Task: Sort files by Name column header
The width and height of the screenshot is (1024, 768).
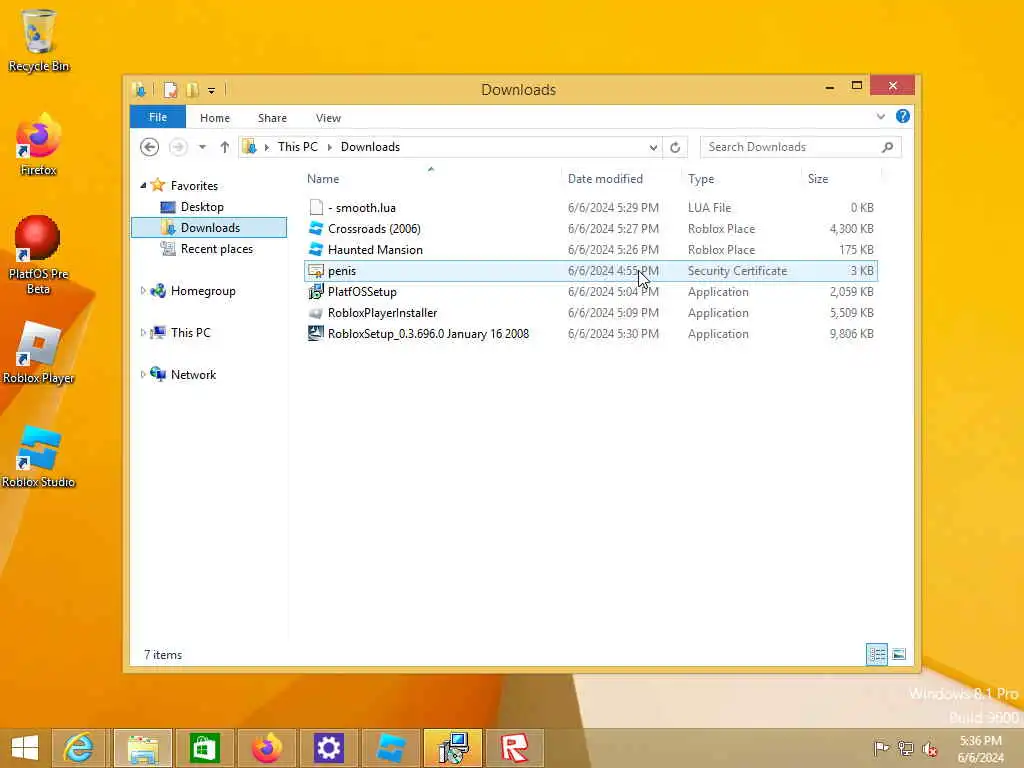Action: click(431, 178)
